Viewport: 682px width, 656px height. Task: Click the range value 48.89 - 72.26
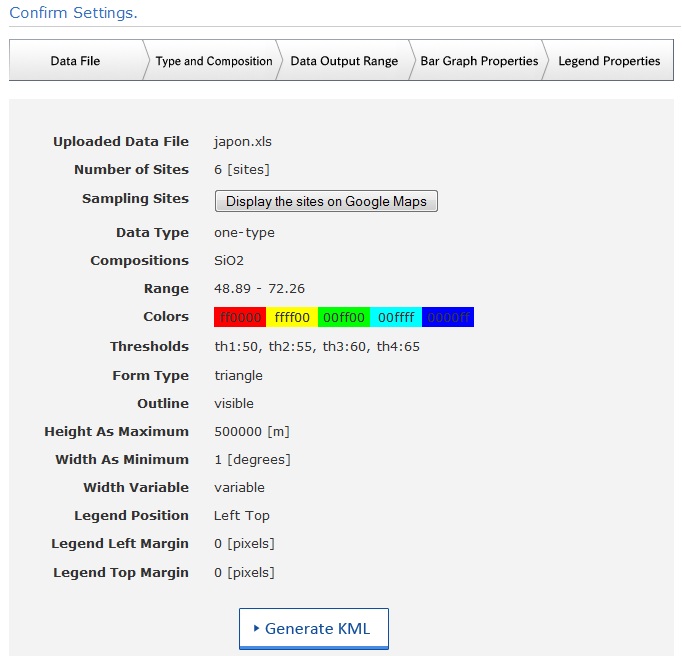[x=259, y=289]
